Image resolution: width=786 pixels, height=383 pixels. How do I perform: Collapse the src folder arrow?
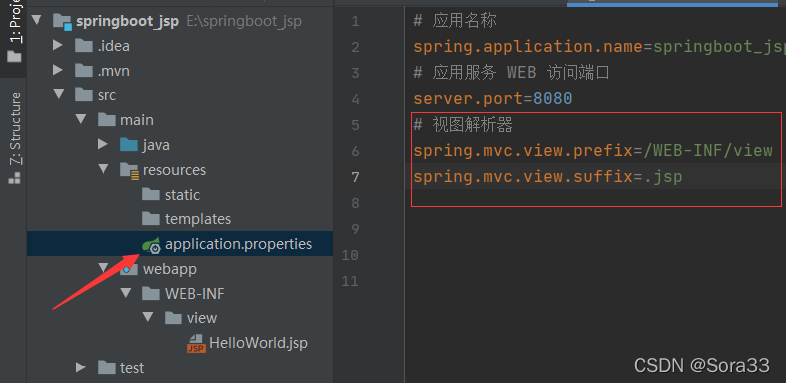59,94
